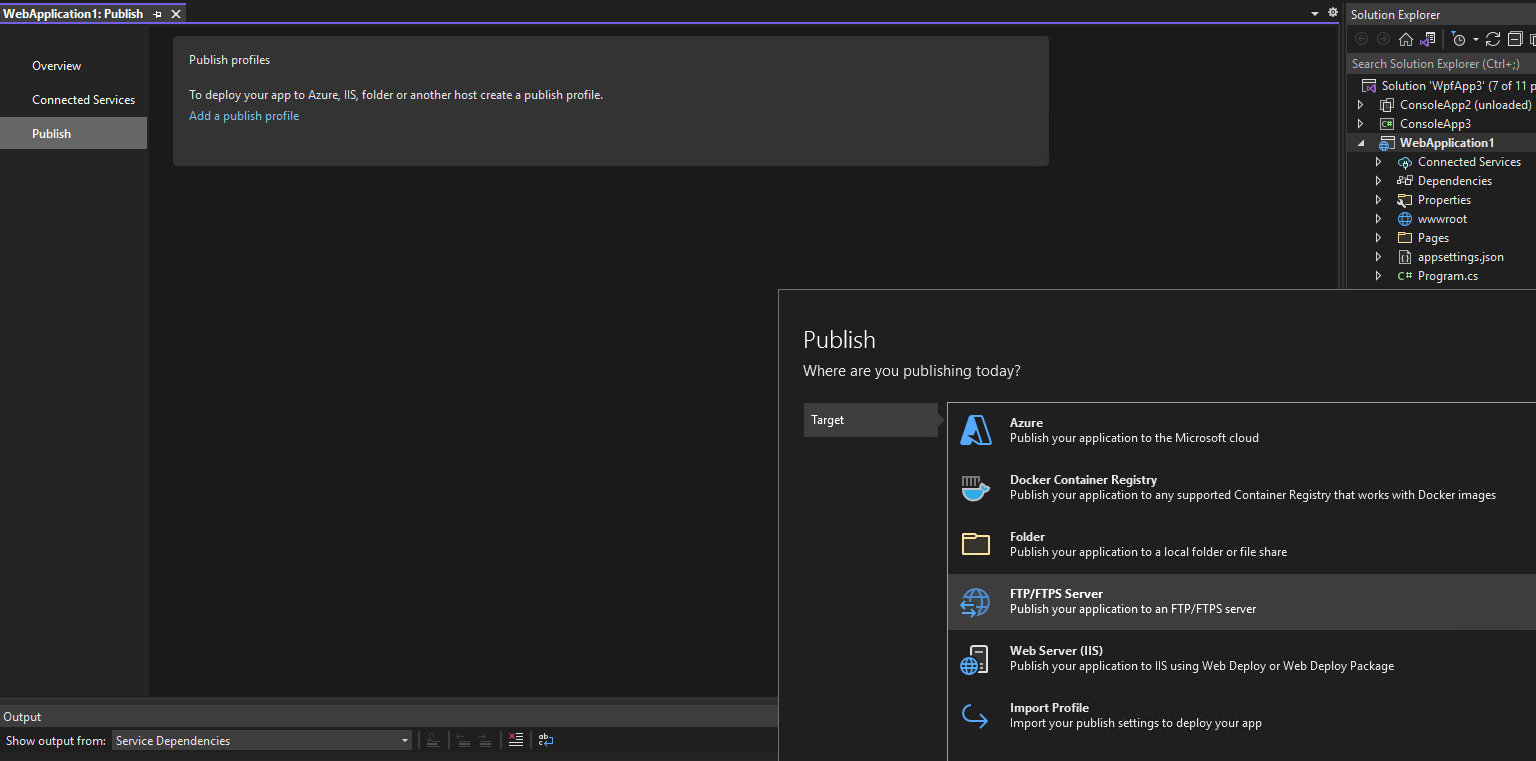Expand the wwwroot folder arrow
The width and height of the screenshot is (1536, 761).
click(1378, 219)
